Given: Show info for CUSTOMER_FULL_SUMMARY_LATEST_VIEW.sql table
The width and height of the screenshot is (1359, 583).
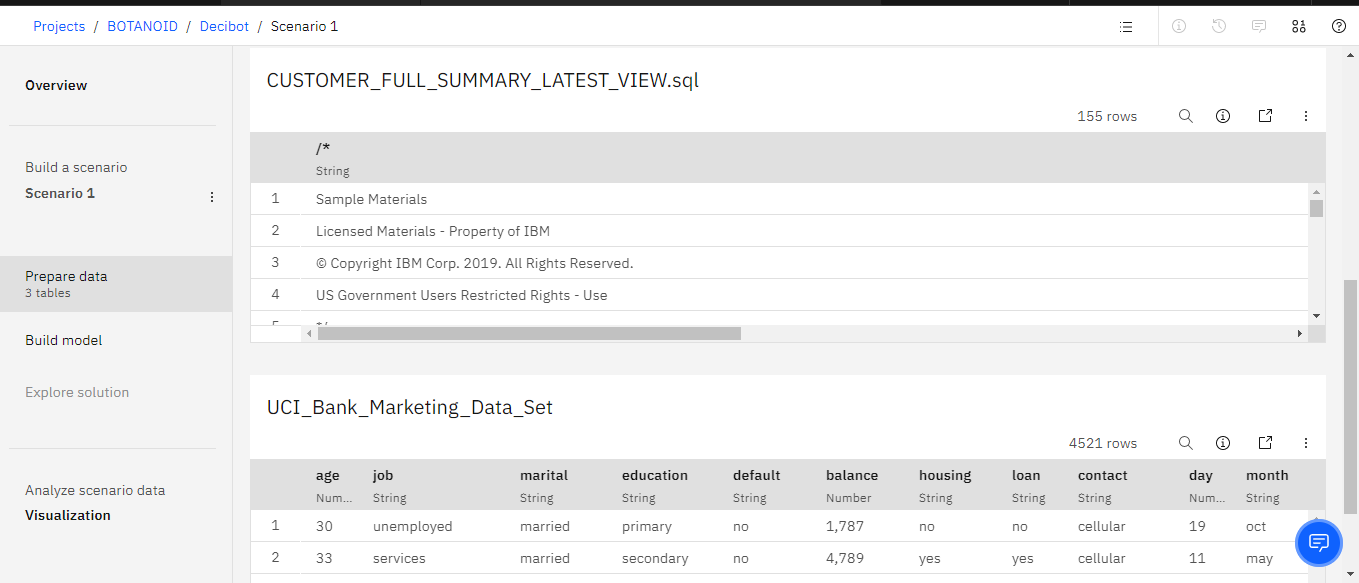Looking at the screenshot, I should [1223, 116].
